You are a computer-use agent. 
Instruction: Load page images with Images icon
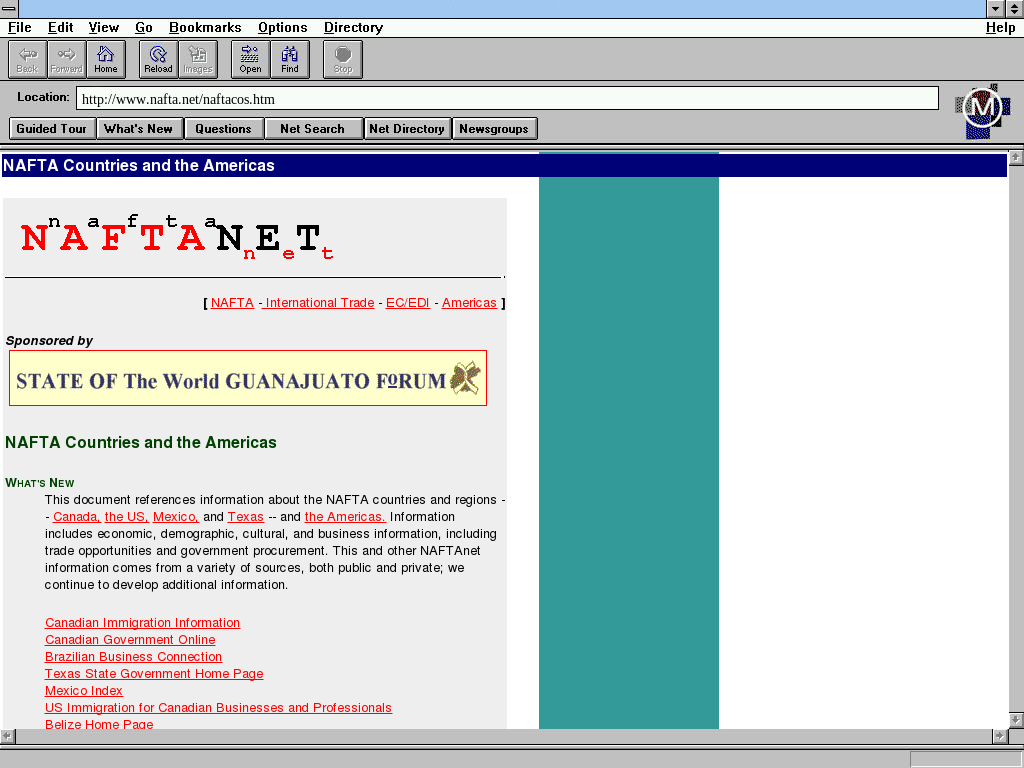pos(198,59)
